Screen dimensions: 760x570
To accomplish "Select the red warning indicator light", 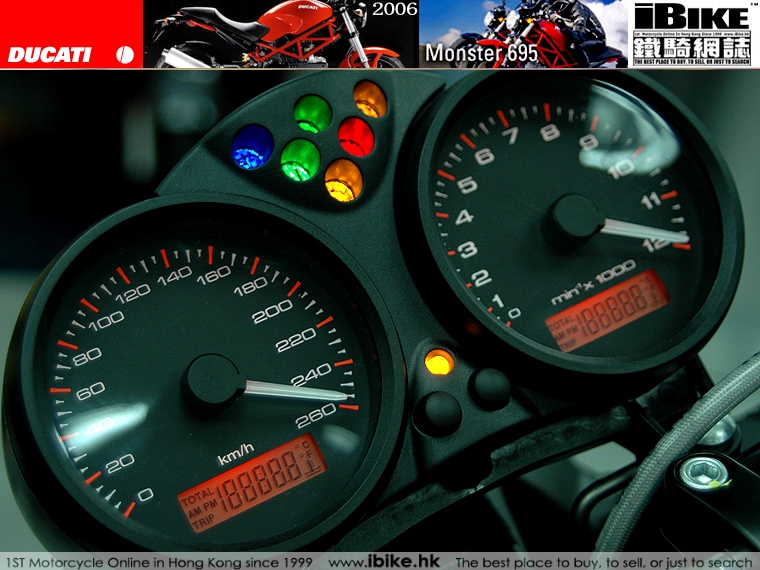I will pos(356,137).
